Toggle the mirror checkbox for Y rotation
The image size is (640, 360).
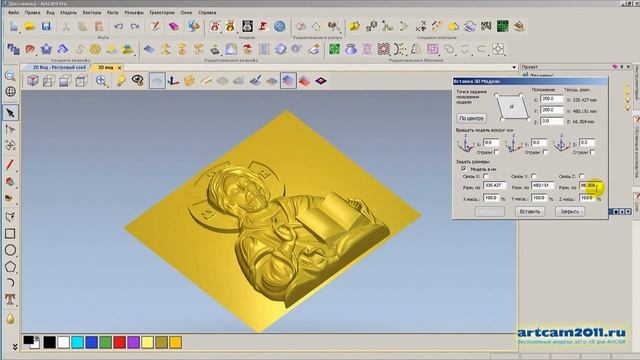click(544, 152)
